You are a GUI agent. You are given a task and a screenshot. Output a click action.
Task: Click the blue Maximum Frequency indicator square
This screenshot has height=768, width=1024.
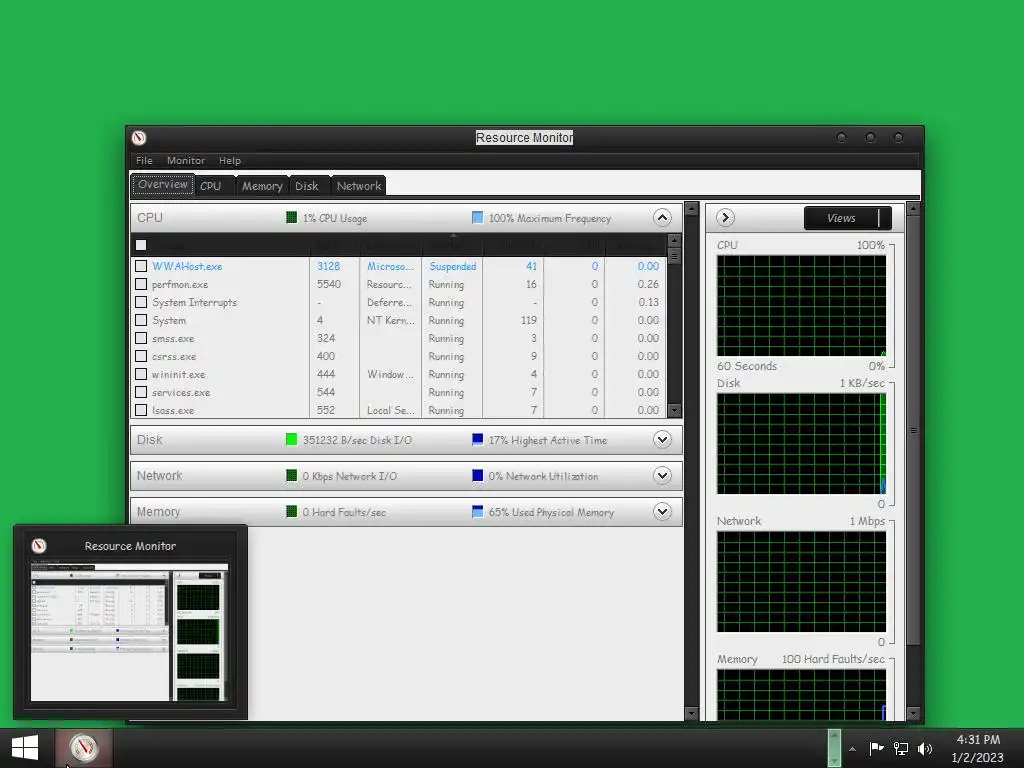click(x=477, y=217)
